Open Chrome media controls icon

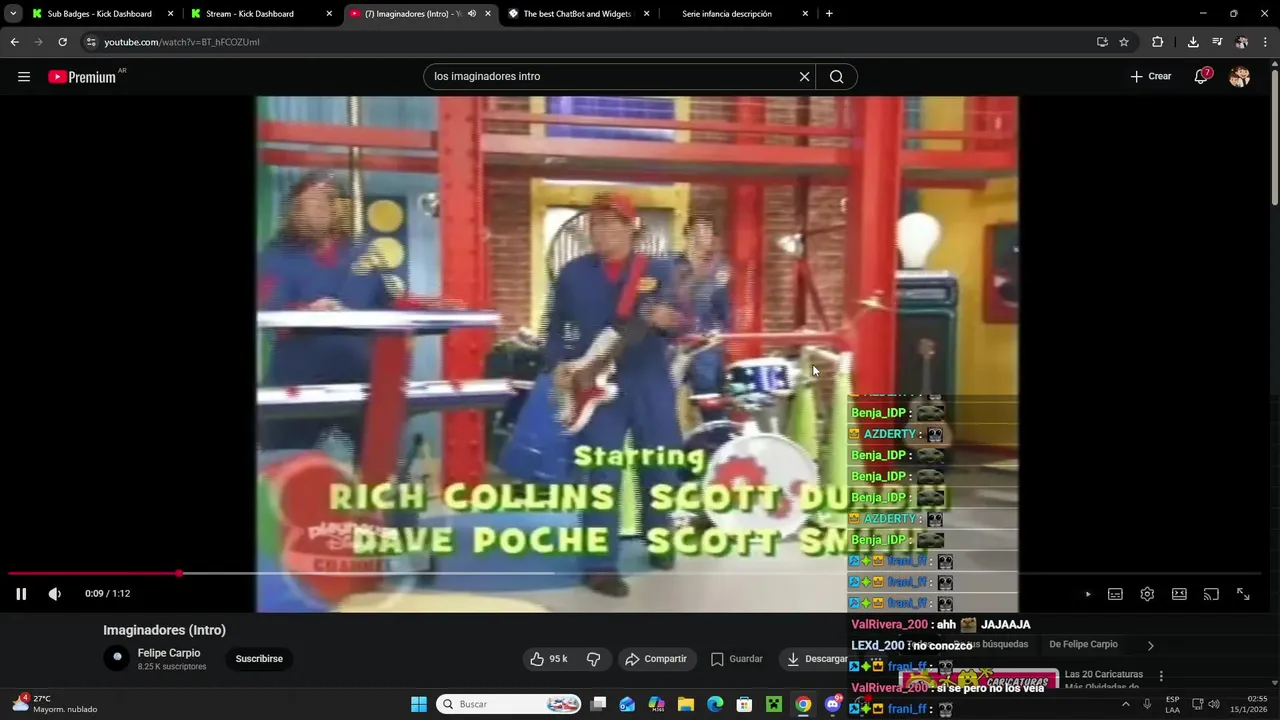coord(1217,42)
